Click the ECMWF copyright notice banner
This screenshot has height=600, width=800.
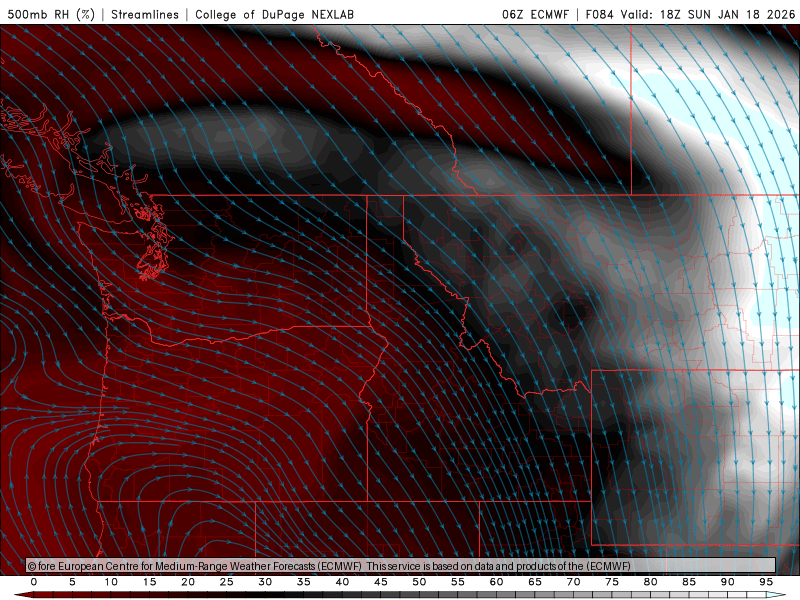(401, 566)
